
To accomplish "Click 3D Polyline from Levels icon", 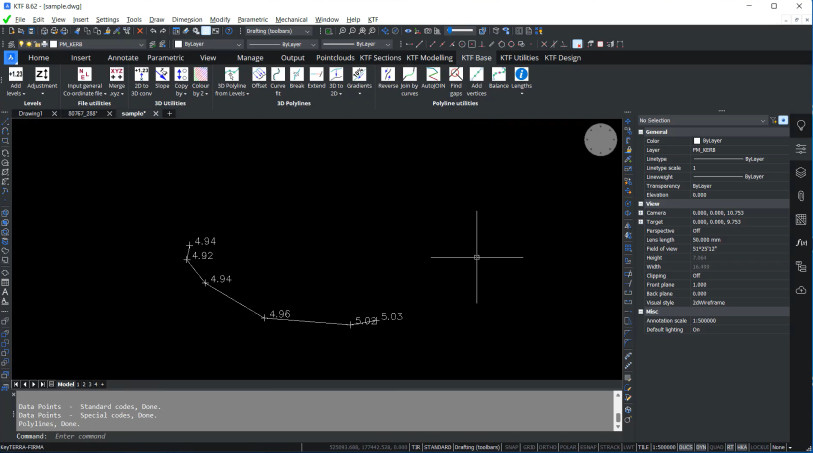I will pos(232,74).
